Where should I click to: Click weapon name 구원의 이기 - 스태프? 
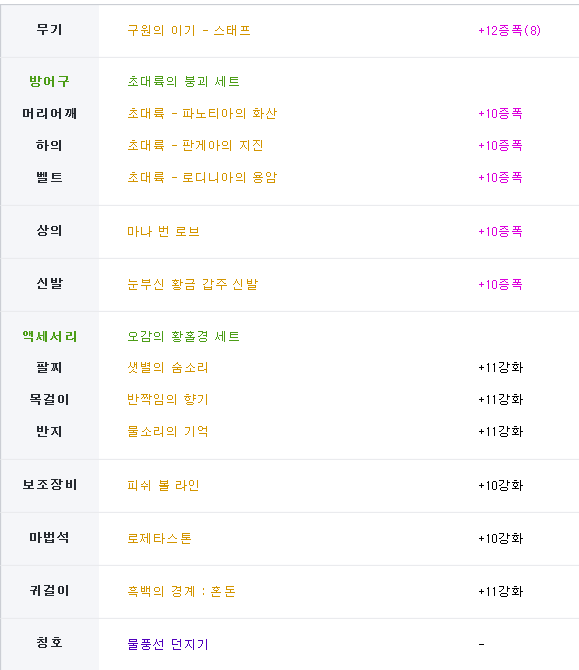click(189, 31)
